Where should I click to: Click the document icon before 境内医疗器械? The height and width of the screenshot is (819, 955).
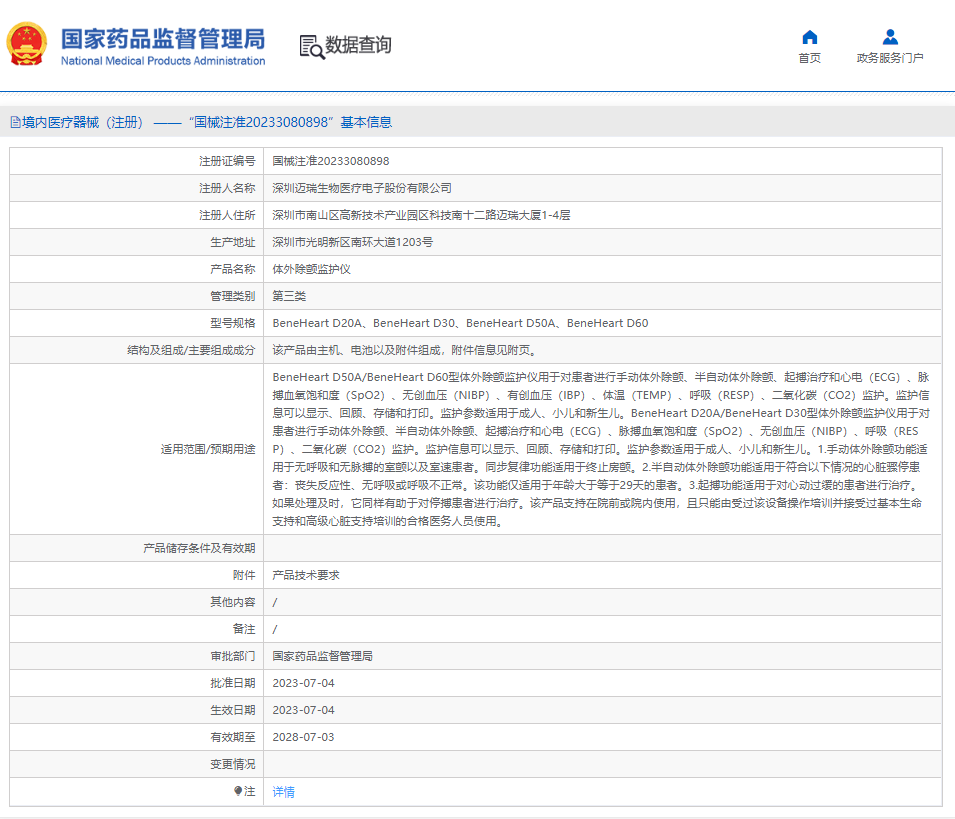coord(15,122)
